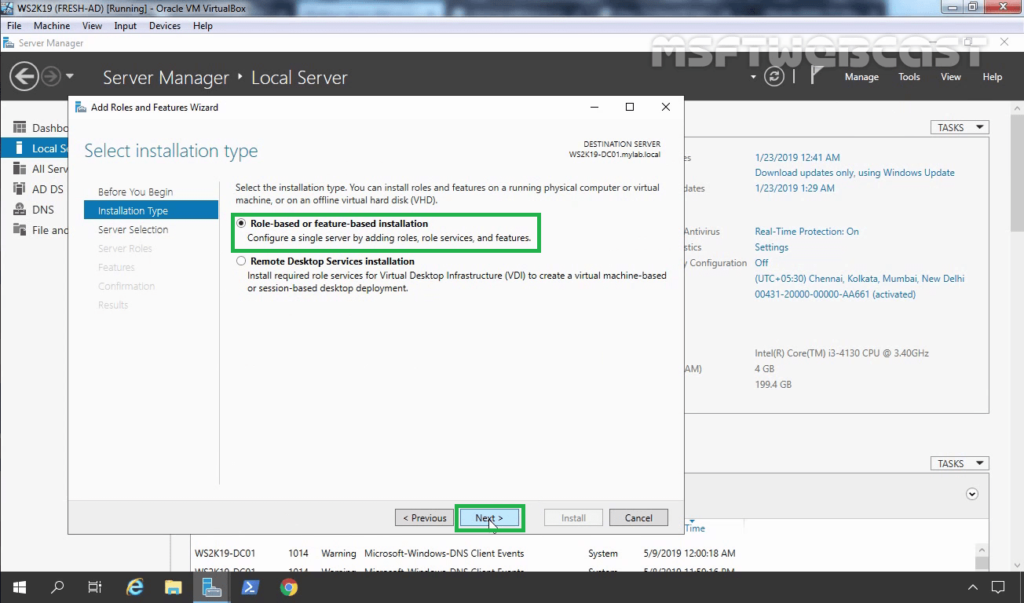Select the DNS sidebar icon
Image resolution: width=1024 pixels, height=603 pixels.
coord(20,209)
